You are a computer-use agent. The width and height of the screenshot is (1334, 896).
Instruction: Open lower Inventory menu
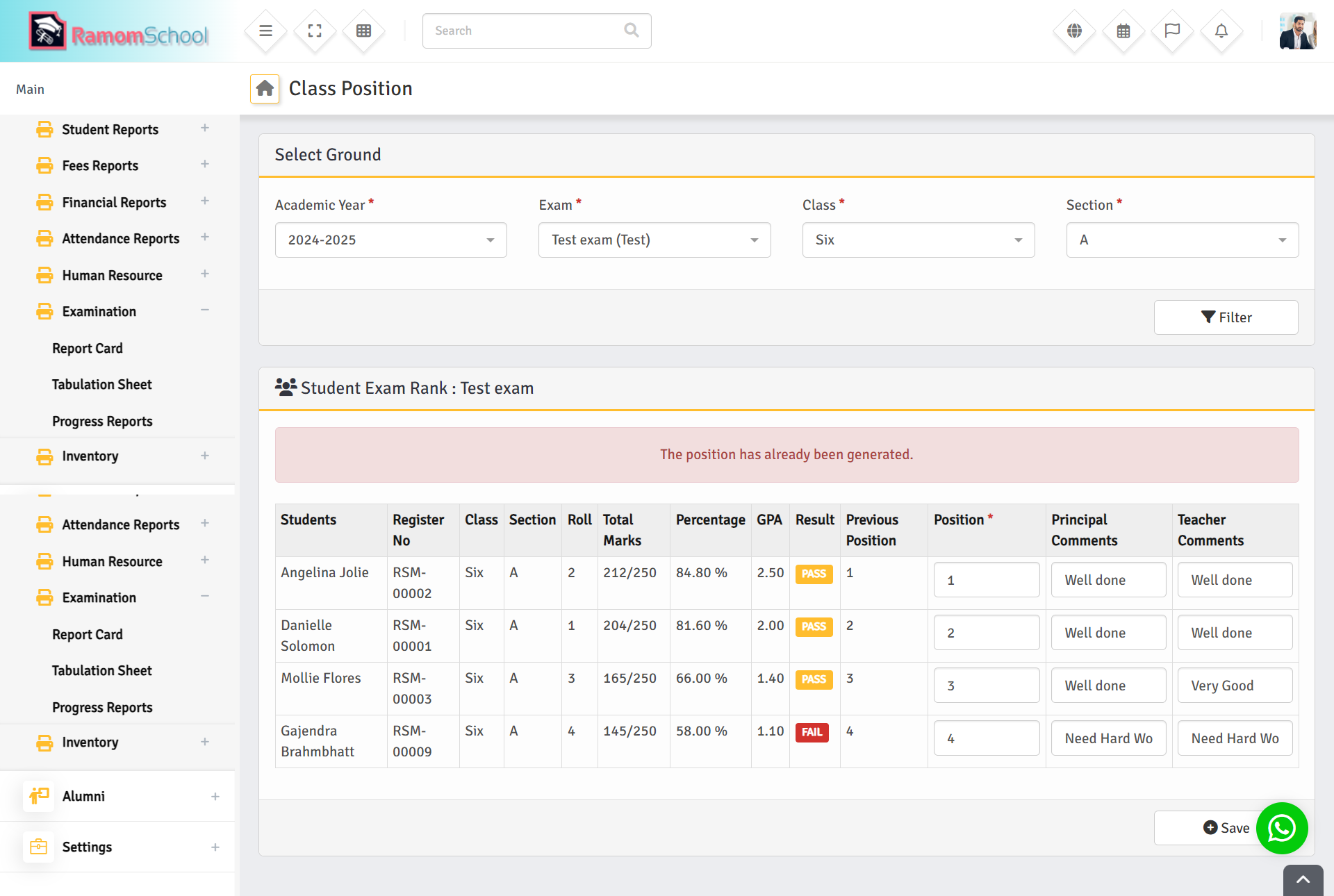click(x=90, y=742)
